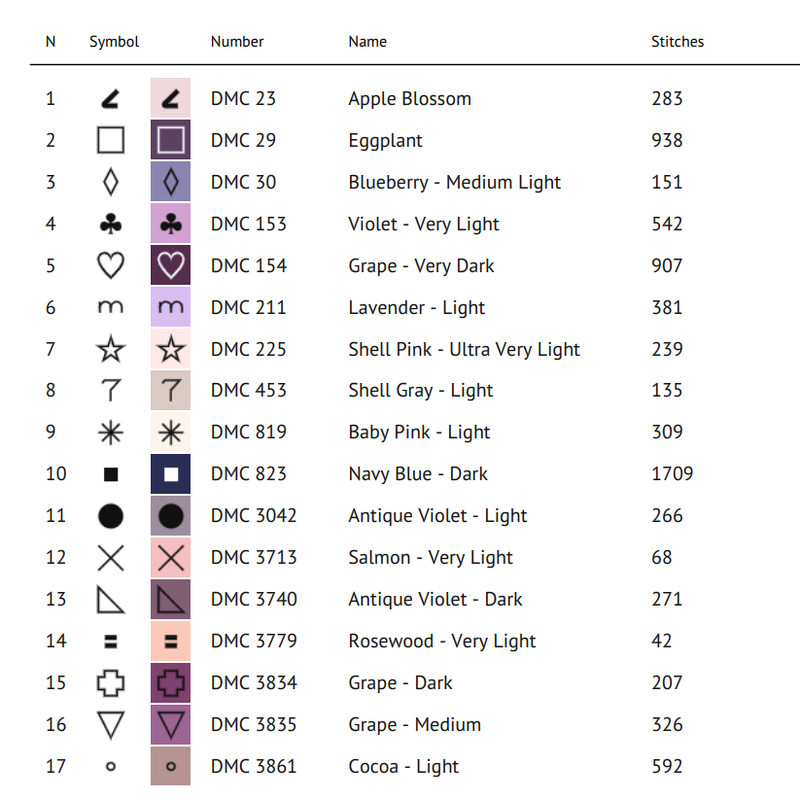Select the Apple Blossom thread name
800x800 pixels.
tap(409, 99)
